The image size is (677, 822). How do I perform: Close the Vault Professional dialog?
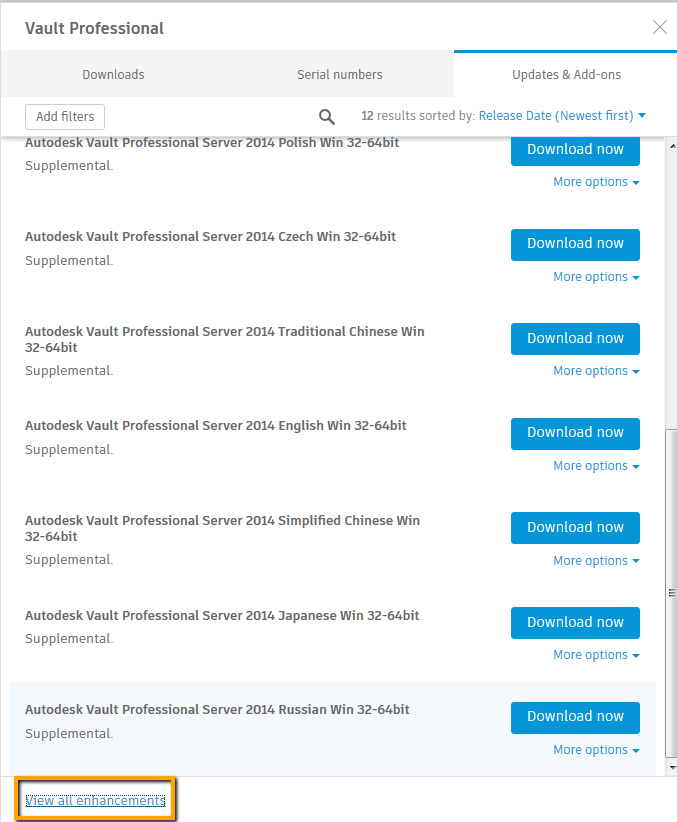[x=660, y=27]
